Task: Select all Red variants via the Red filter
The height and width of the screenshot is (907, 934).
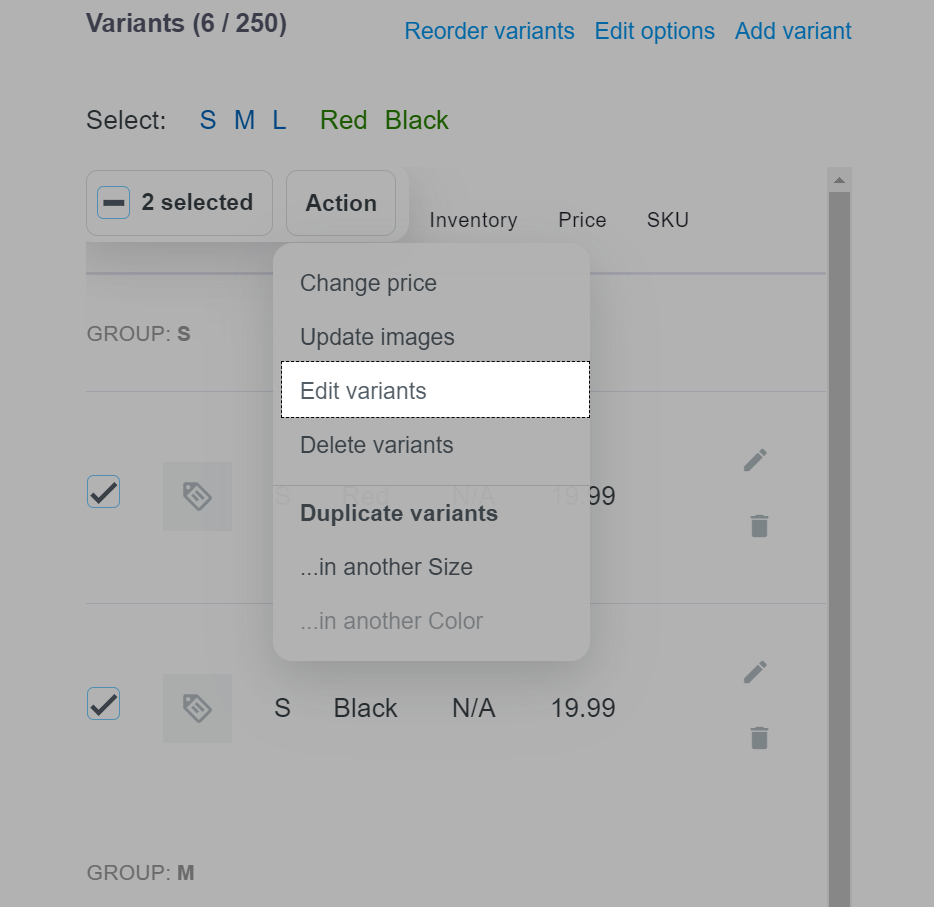Action: tap(344, 120)
